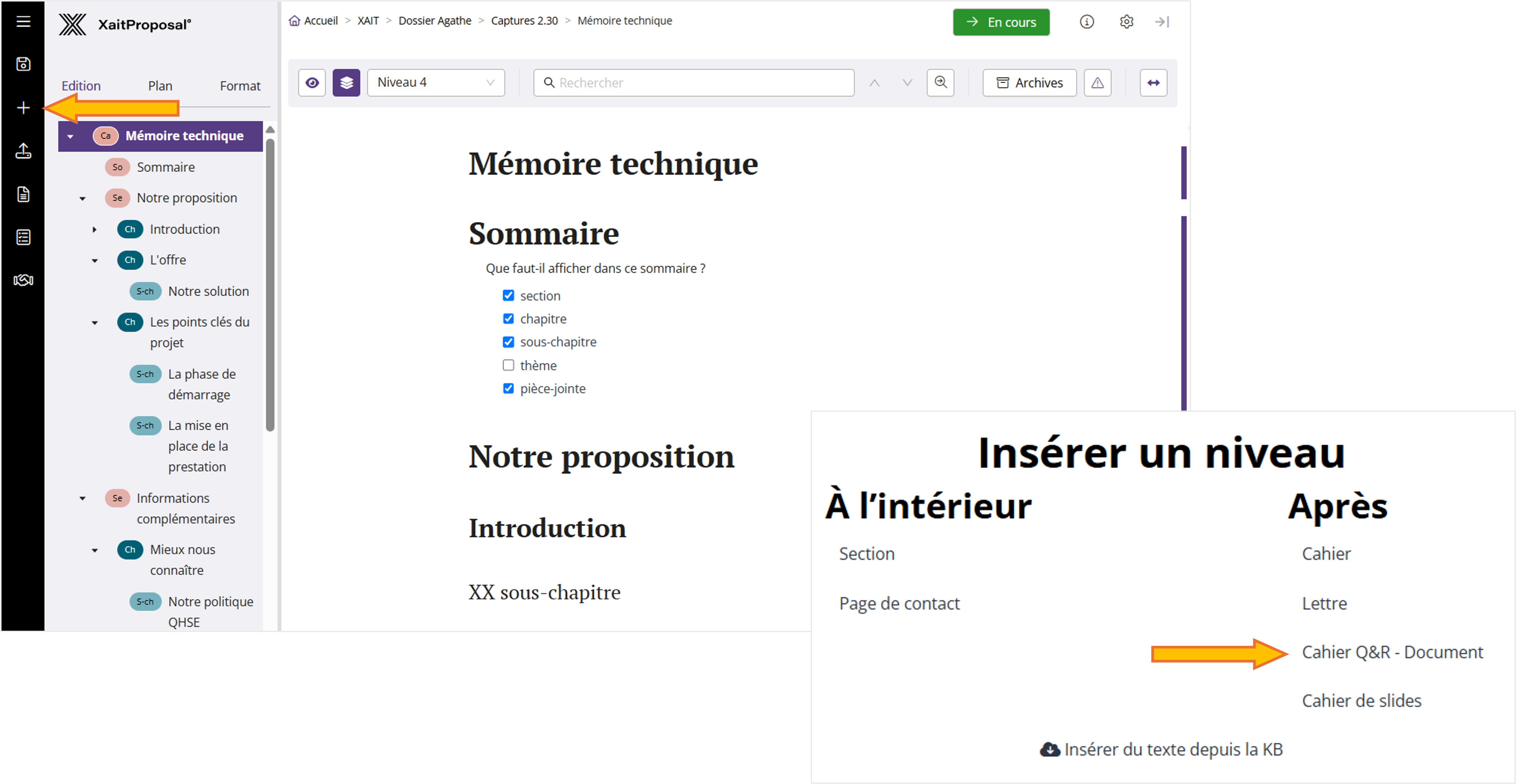
Task: Switch to the Plan tab
Action: point(160,86)
